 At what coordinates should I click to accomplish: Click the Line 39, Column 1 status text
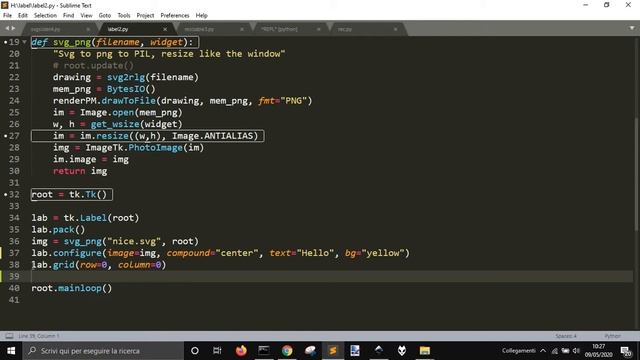tap(39, 336)
